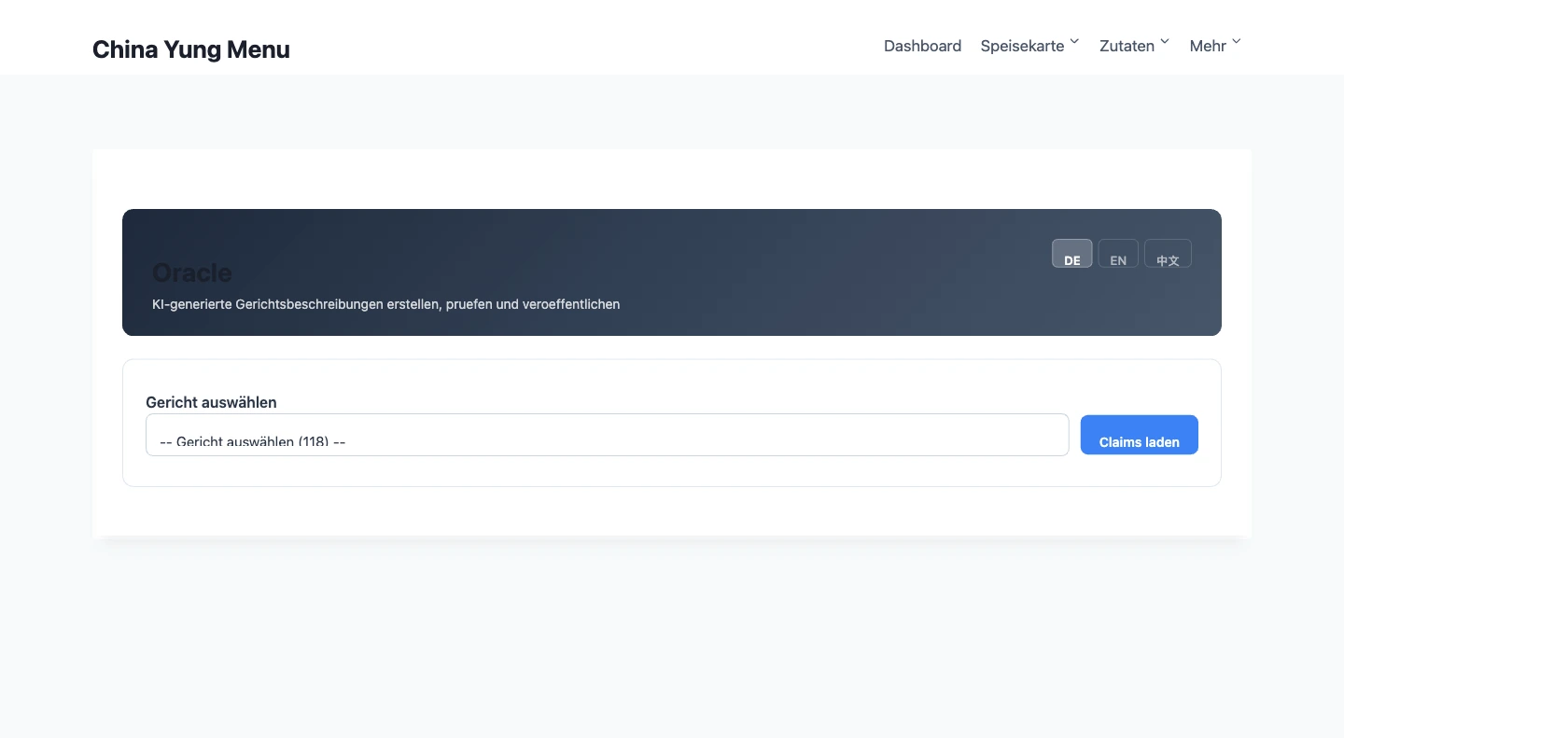Screen dimensions: 1568x738
Task: Expand the Mehr menu
Action: pyautogui.click(x=1215, y=46)
